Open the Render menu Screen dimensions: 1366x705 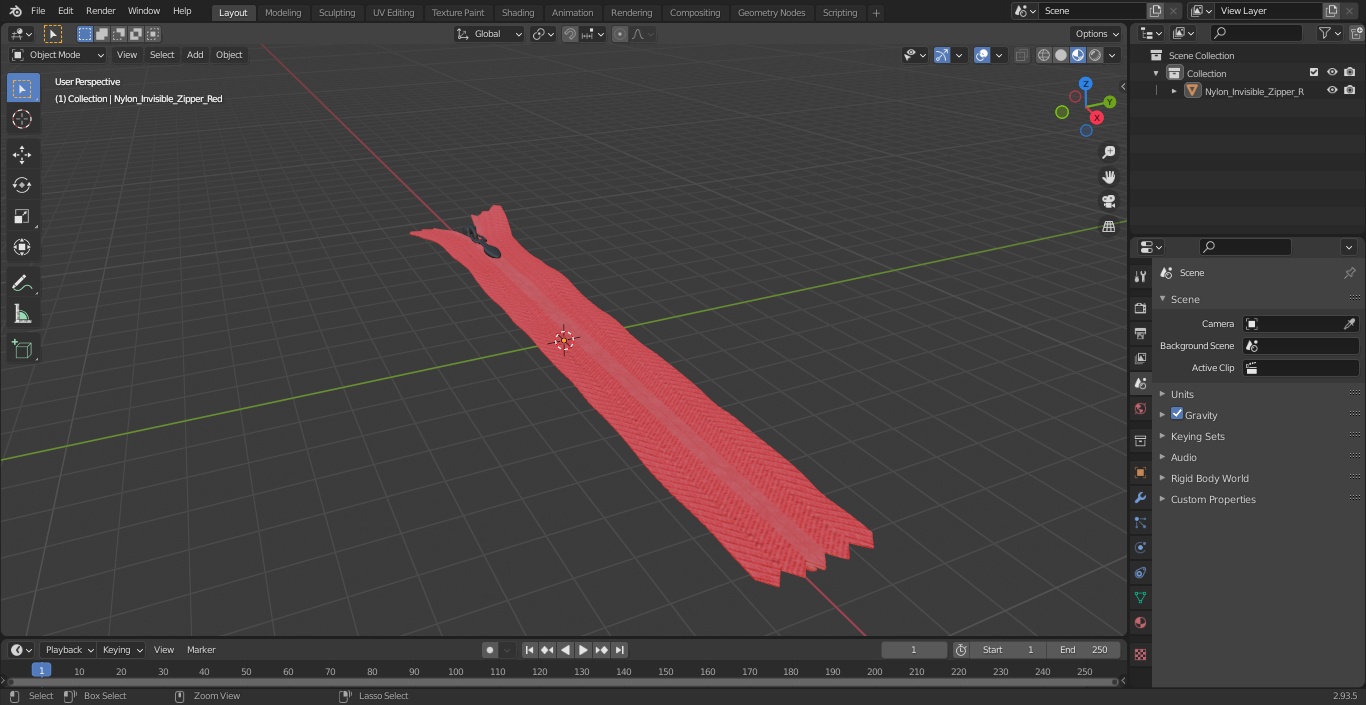pos(100,11)
